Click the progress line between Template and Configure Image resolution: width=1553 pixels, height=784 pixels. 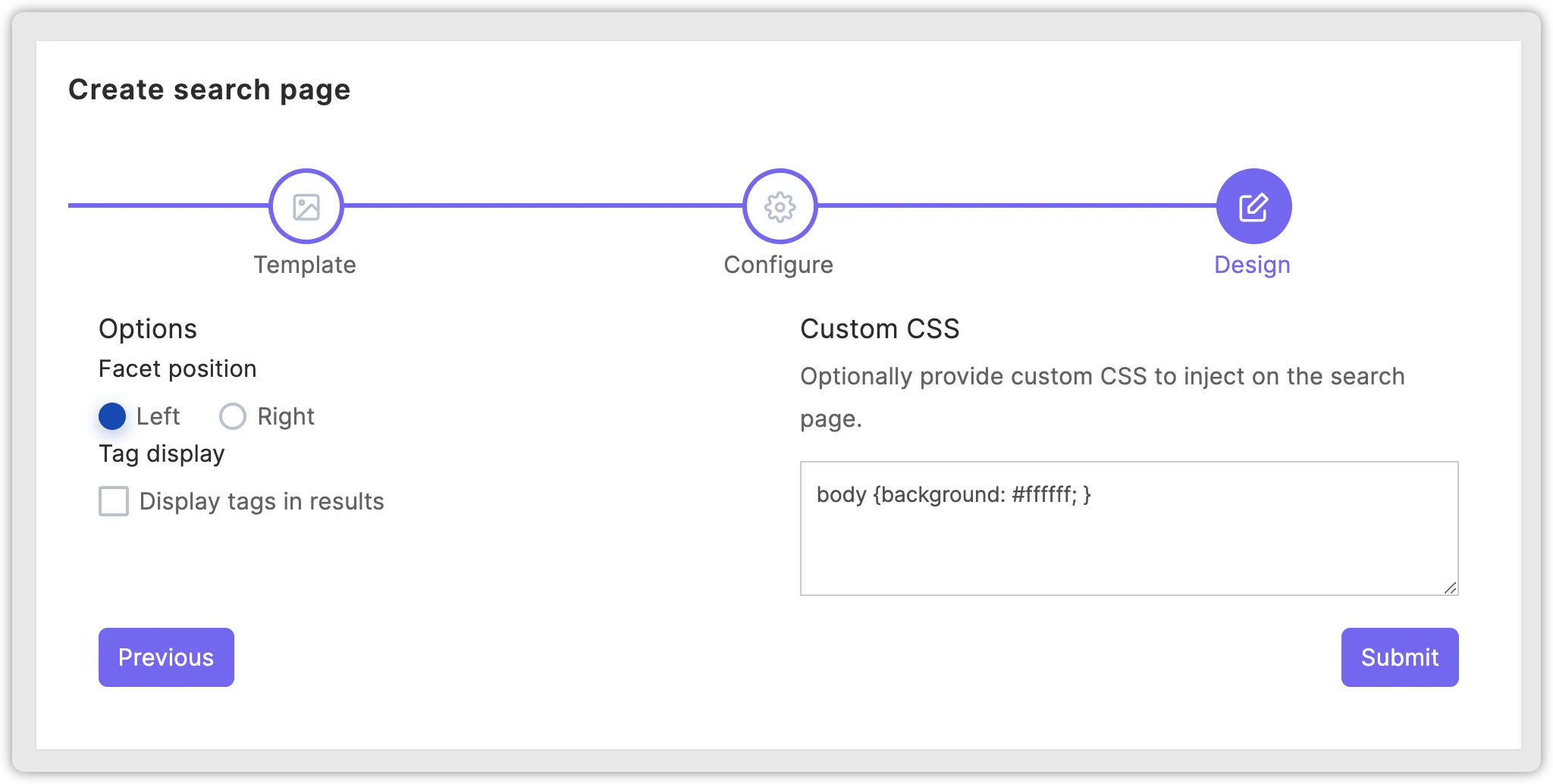point(542,205)
